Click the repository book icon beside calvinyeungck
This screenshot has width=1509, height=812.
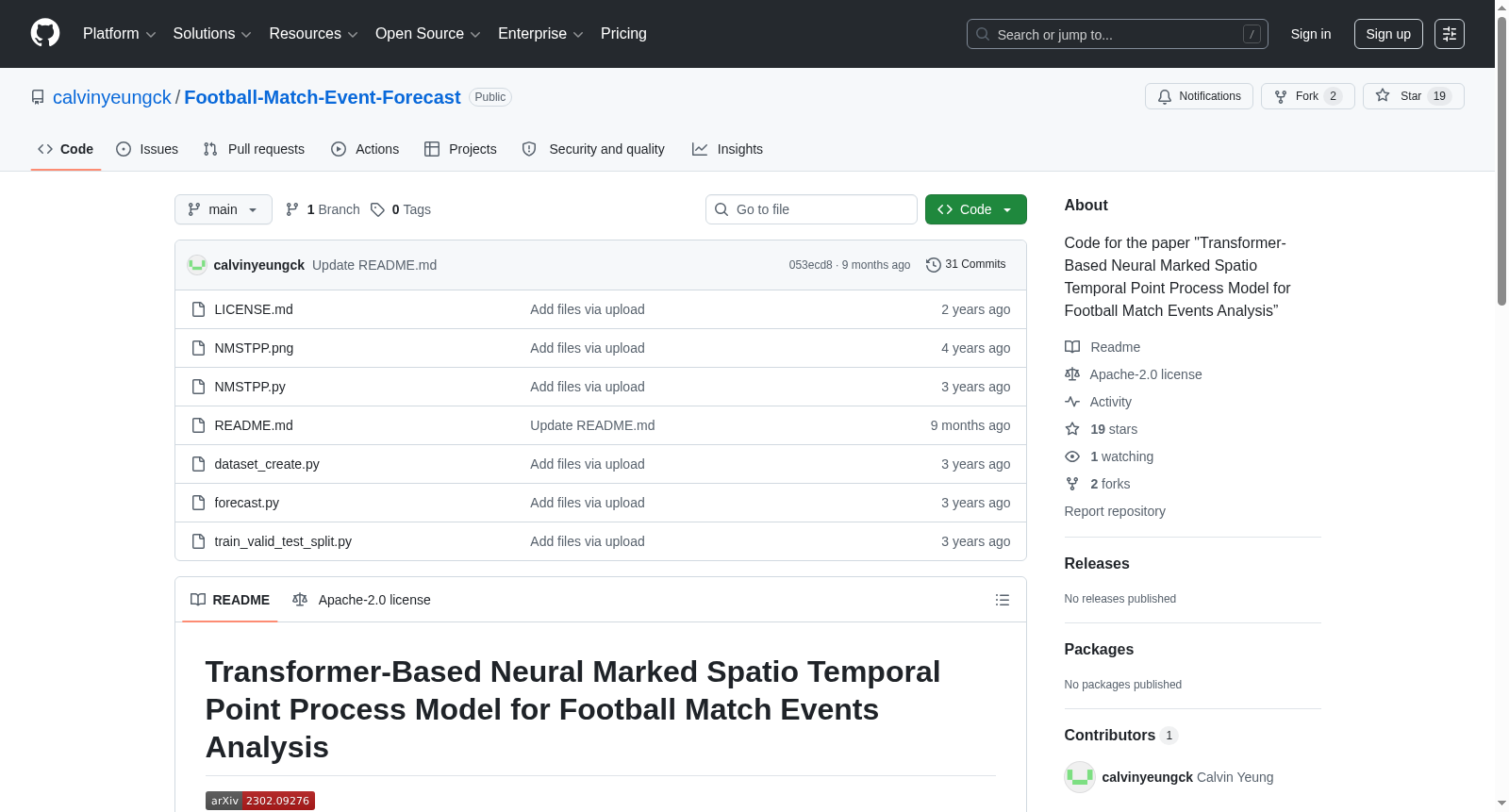click(38, 97)
